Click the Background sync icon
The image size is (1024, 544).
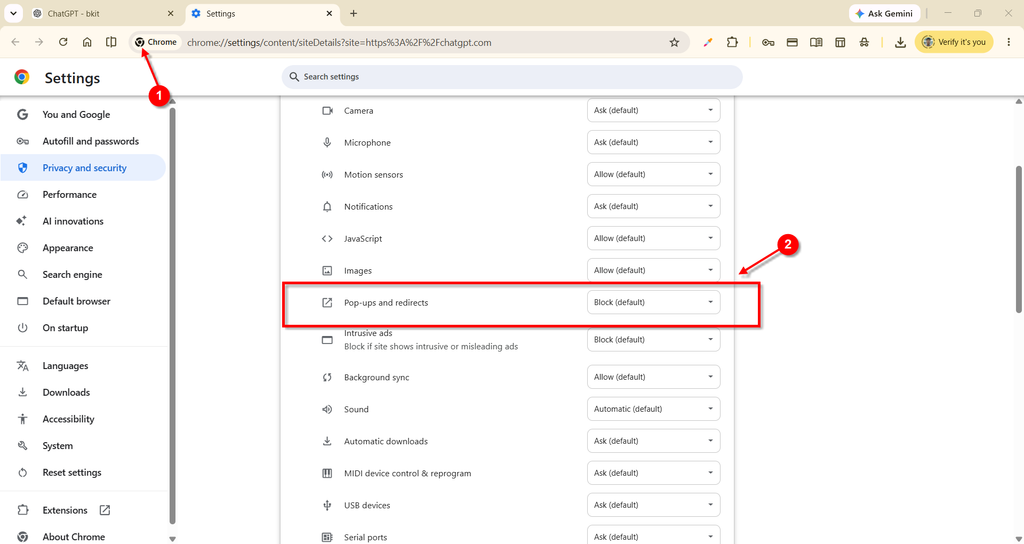[327, 377]
